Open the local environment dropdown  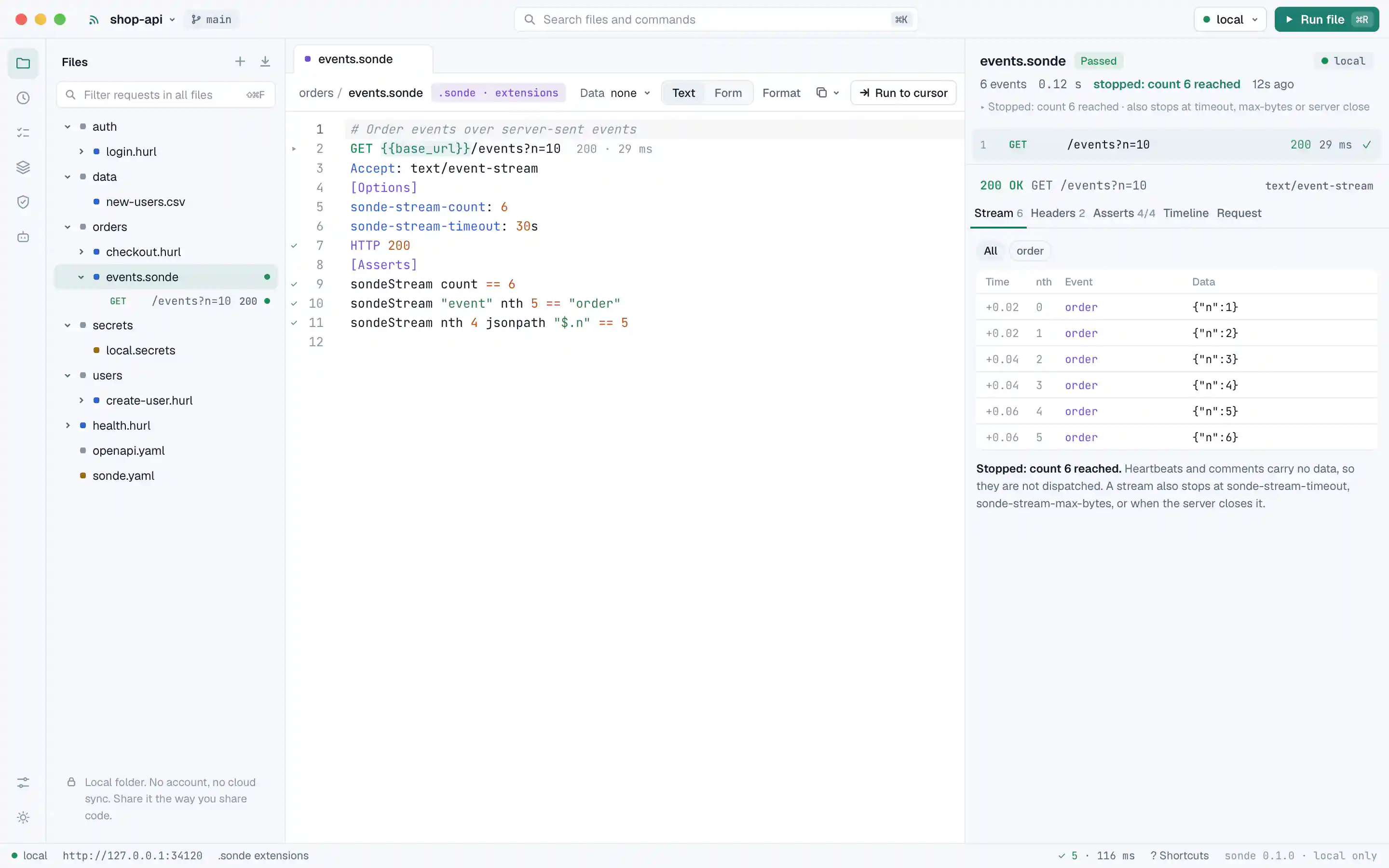(x=1229, y=19)
